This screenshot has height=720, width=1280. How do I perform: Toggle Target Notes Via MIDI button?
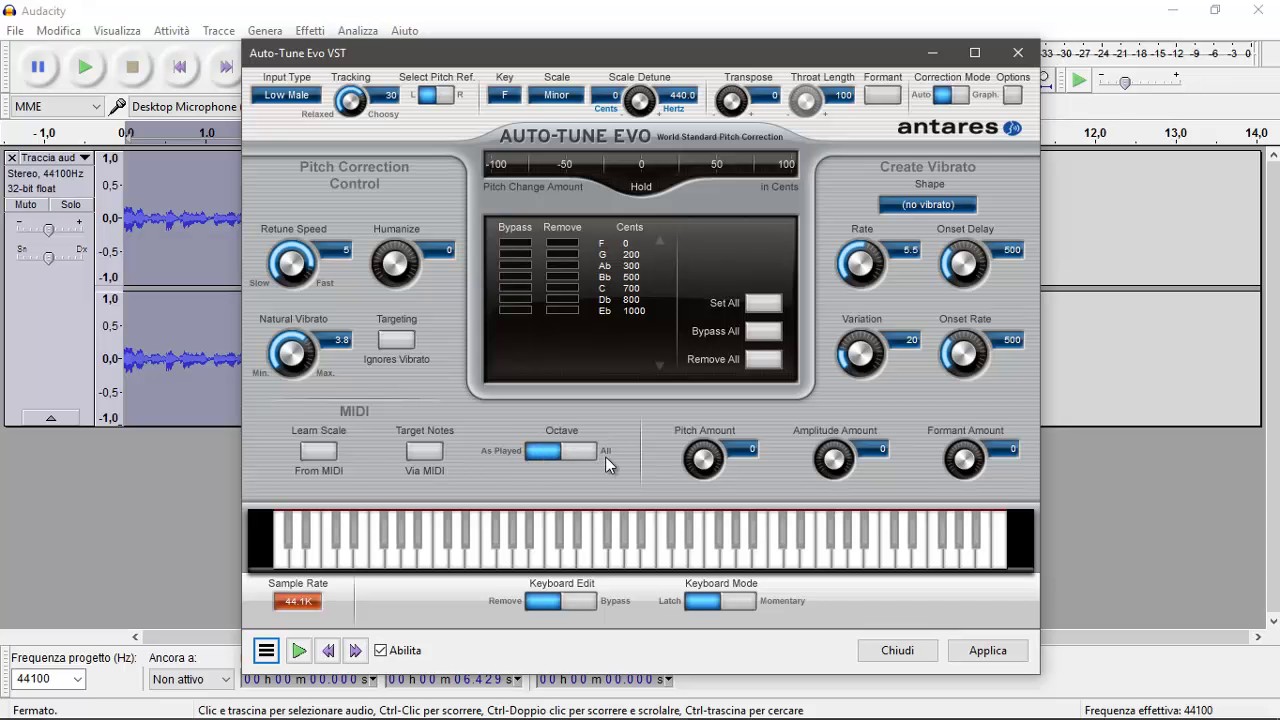coord(424,451)
